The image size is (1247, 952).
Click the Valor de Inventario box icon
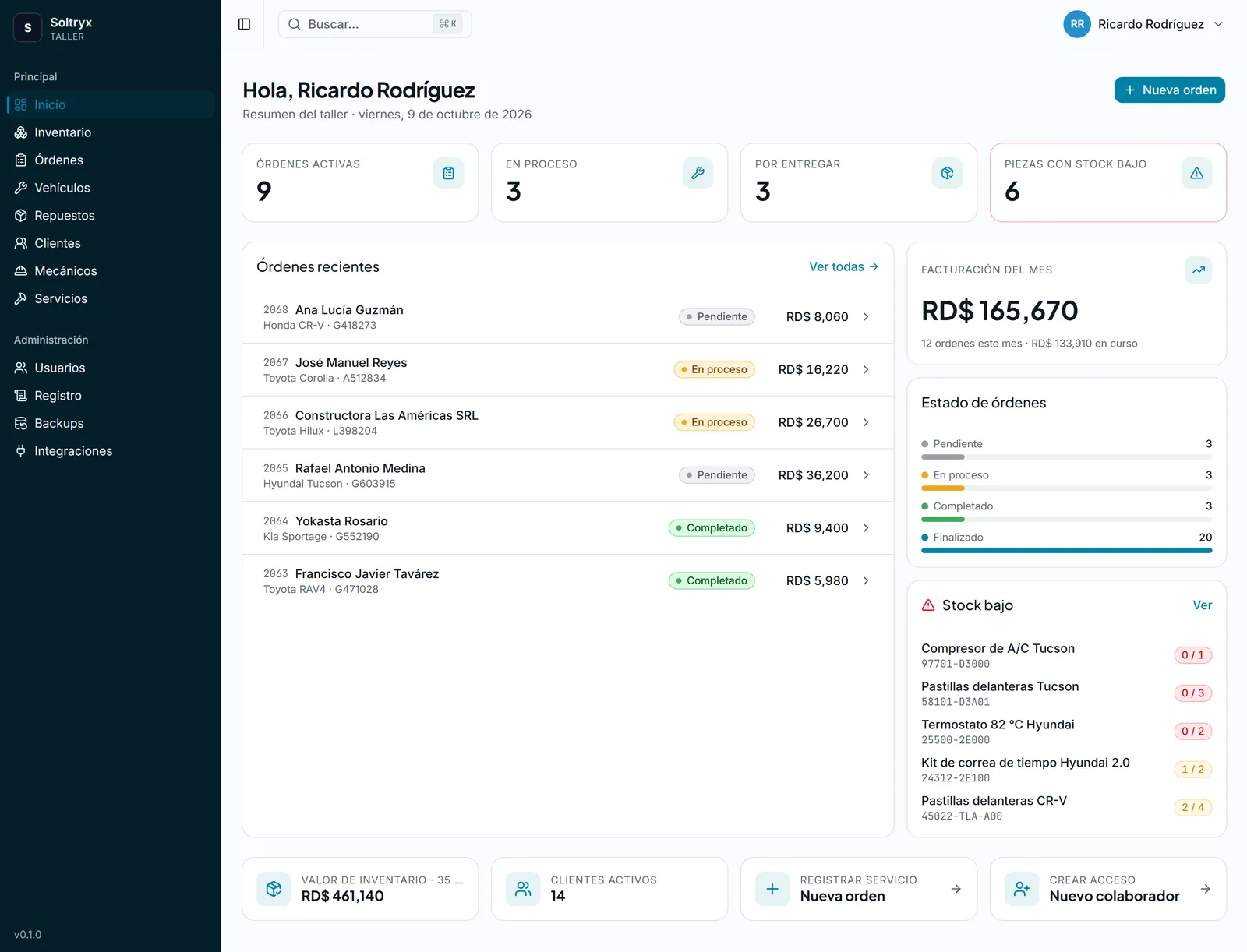[274, 889]
